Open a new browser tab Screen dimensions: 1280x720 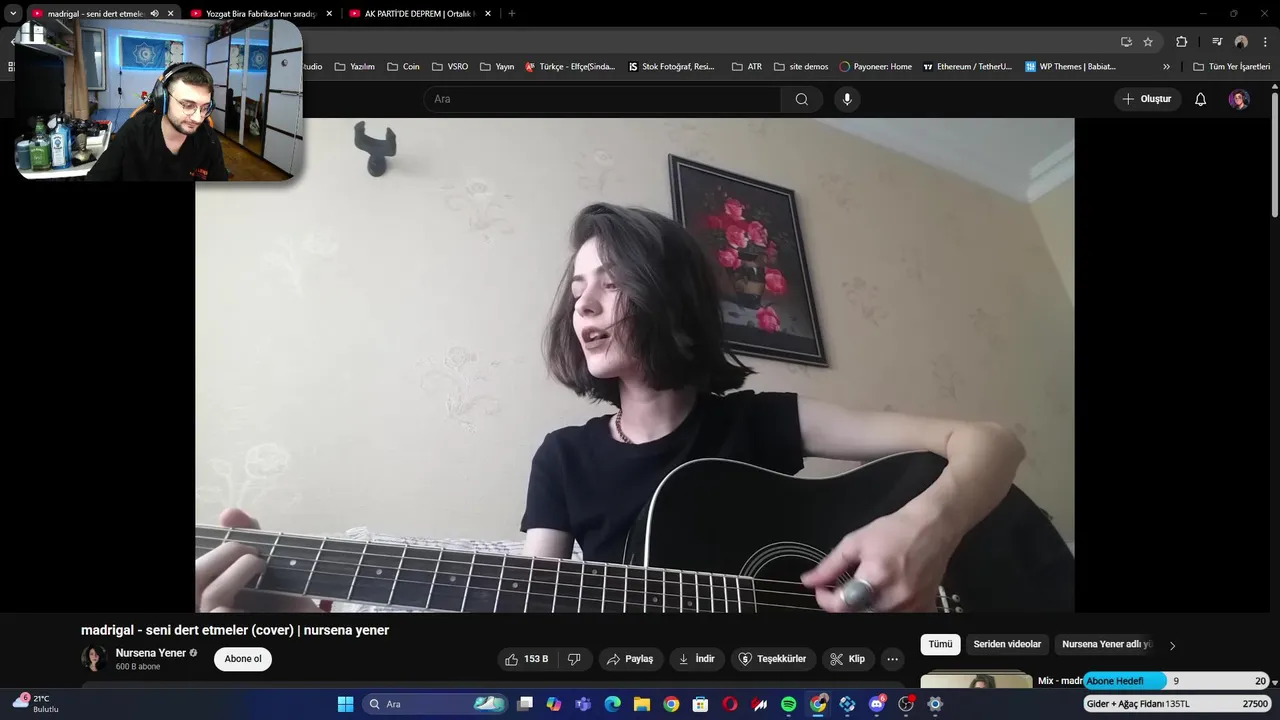[x=512, y=14]
